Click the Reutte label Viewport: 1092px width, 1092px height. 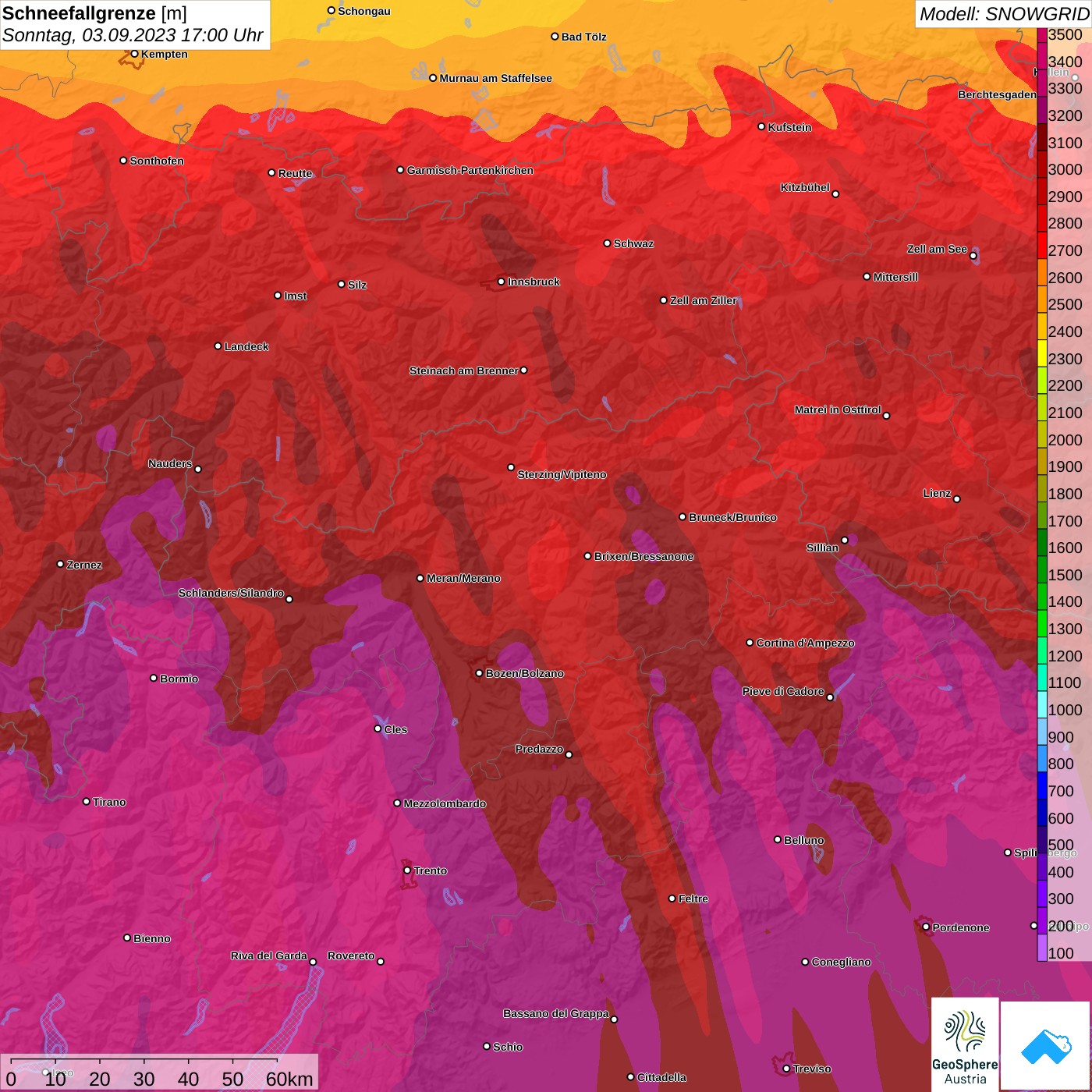(295, 173)
